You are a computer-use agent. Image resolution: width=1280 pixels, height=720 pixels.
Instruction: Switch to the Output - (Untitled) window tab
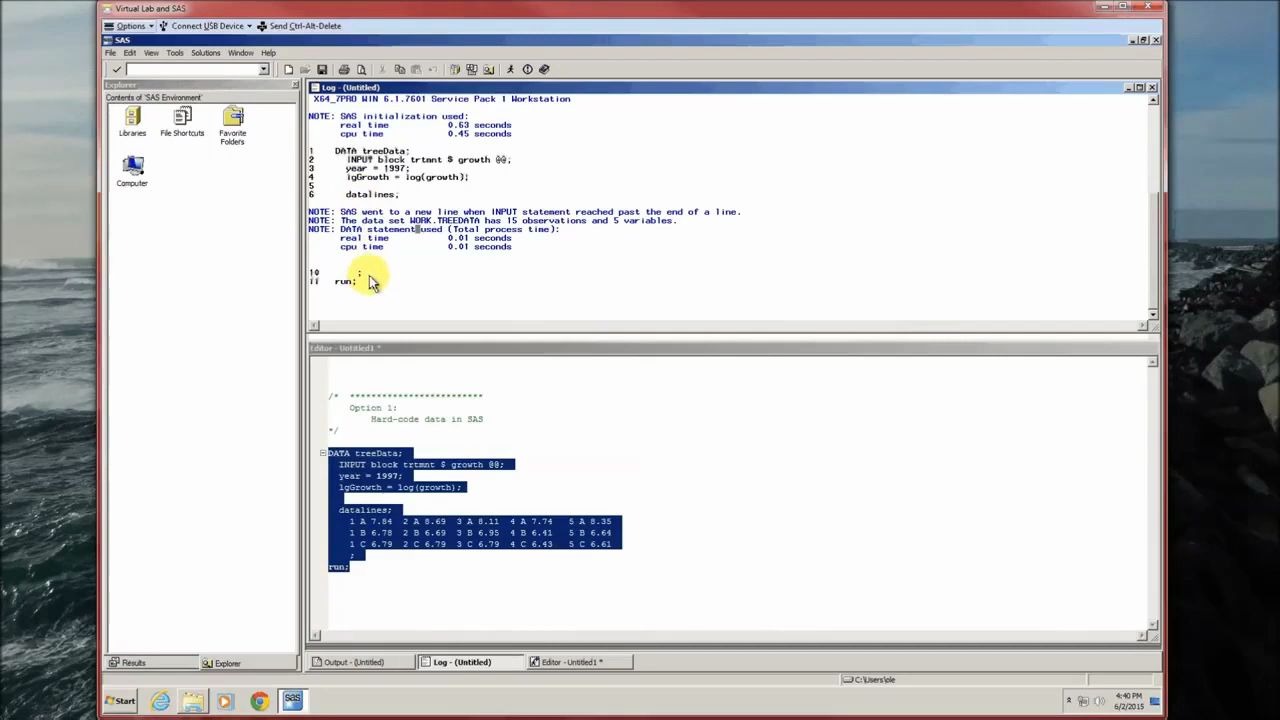[362, 662]
